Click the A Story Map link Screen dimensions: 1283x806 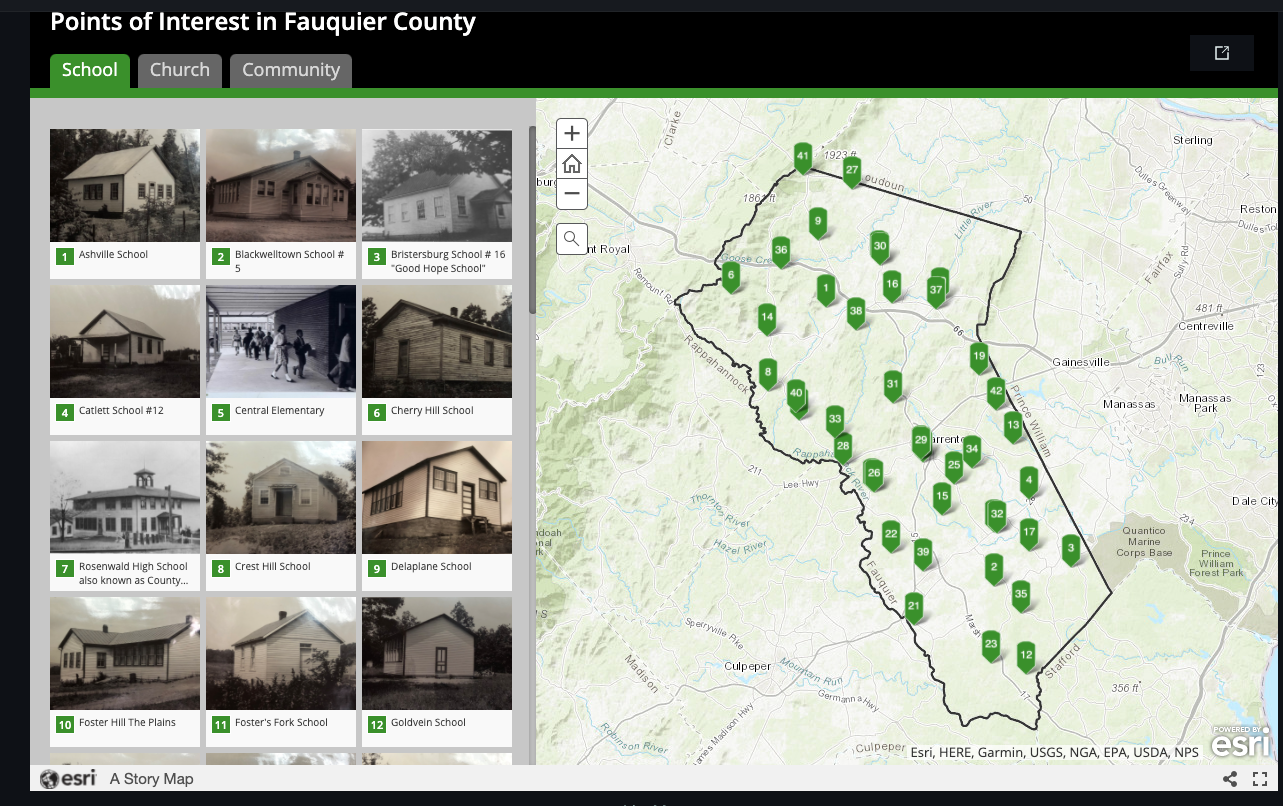click(x=151, y=778)
